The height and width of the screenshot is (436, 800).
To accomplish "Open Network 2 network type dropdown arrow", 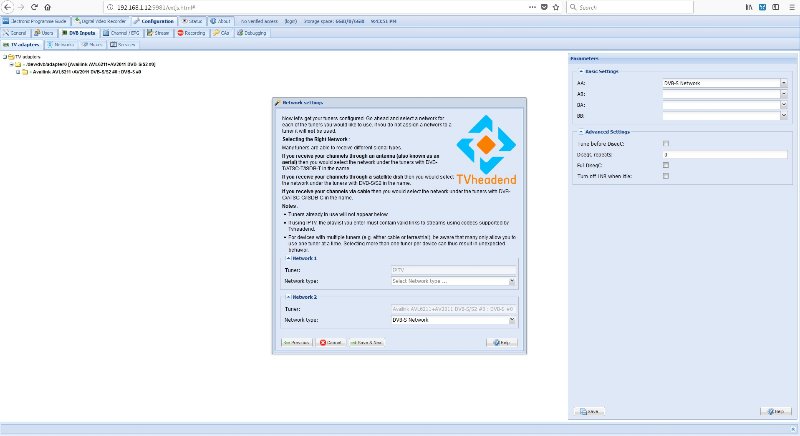I will 512,320.
